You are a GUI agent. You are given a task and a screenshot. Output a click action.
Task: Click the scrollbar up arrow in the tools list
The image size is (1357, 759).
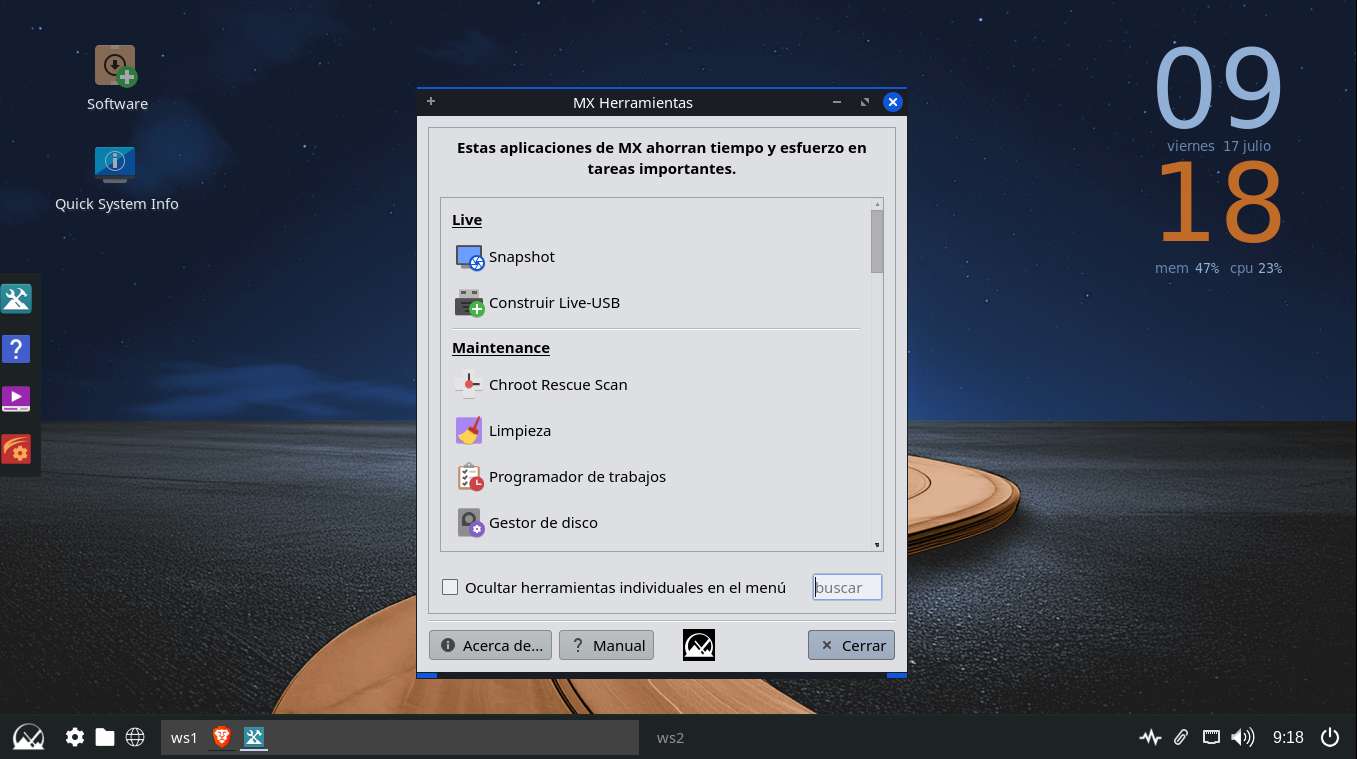(x=877, y=203)
